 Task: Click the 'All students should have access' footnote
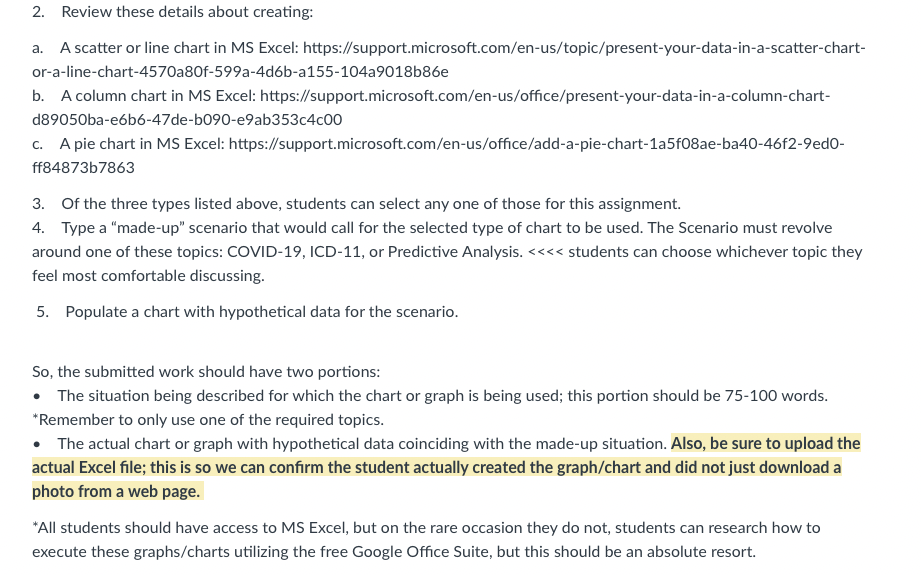(x=426, y=540)
